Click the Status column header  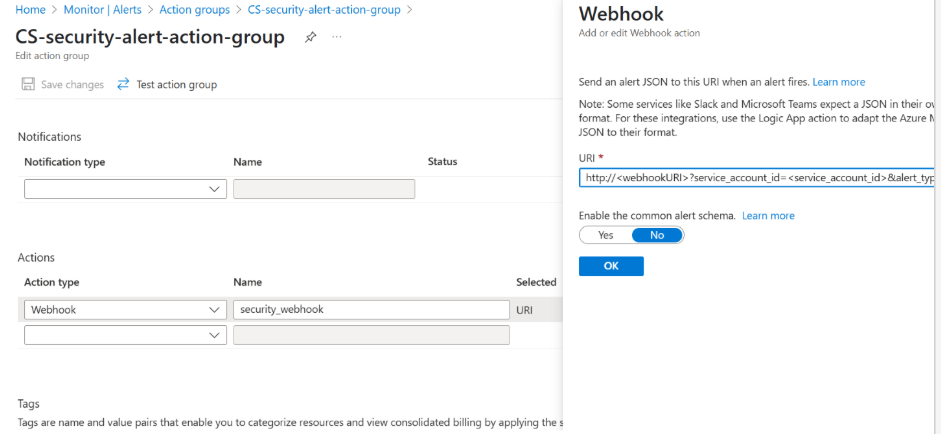click(442, 161)
